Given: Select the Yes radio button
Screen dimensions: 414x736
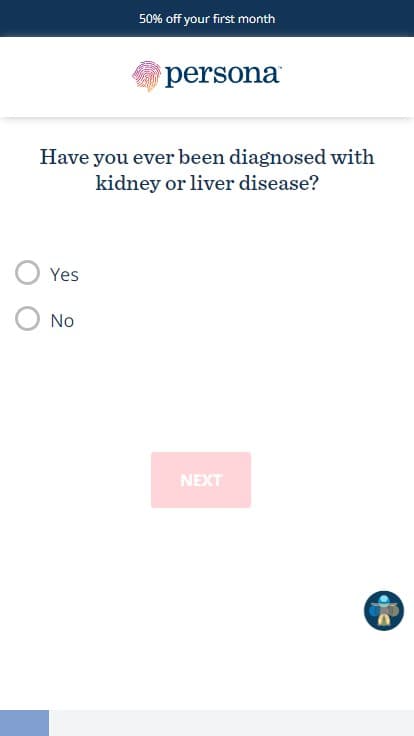Looking at the screenshot, I should tap(27, 273).
